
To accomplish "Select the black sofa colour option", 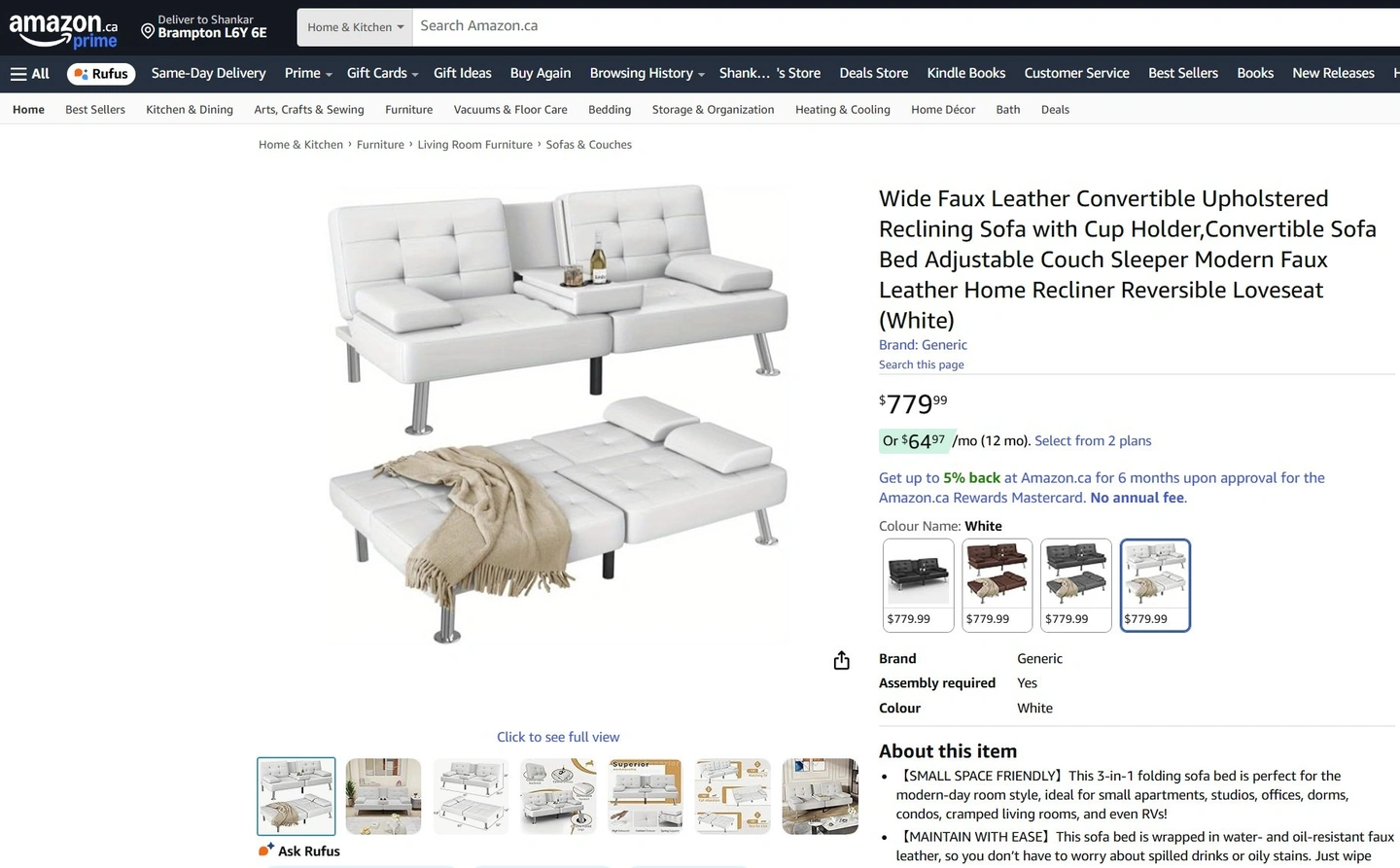I will click(918, 585).
